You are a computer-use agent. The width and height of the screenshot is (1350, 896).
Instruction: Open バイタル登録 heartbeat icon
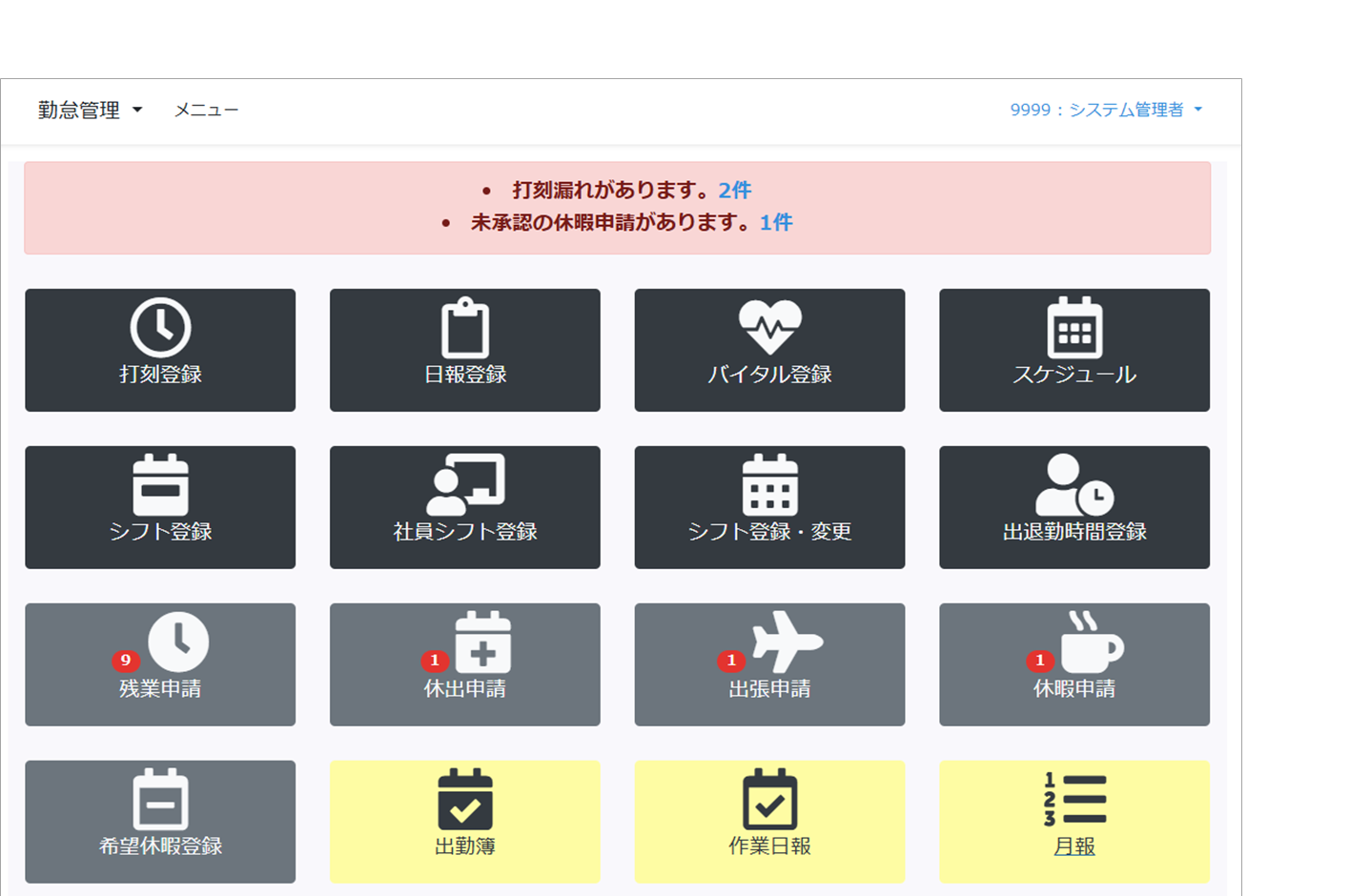click(769, 327)
